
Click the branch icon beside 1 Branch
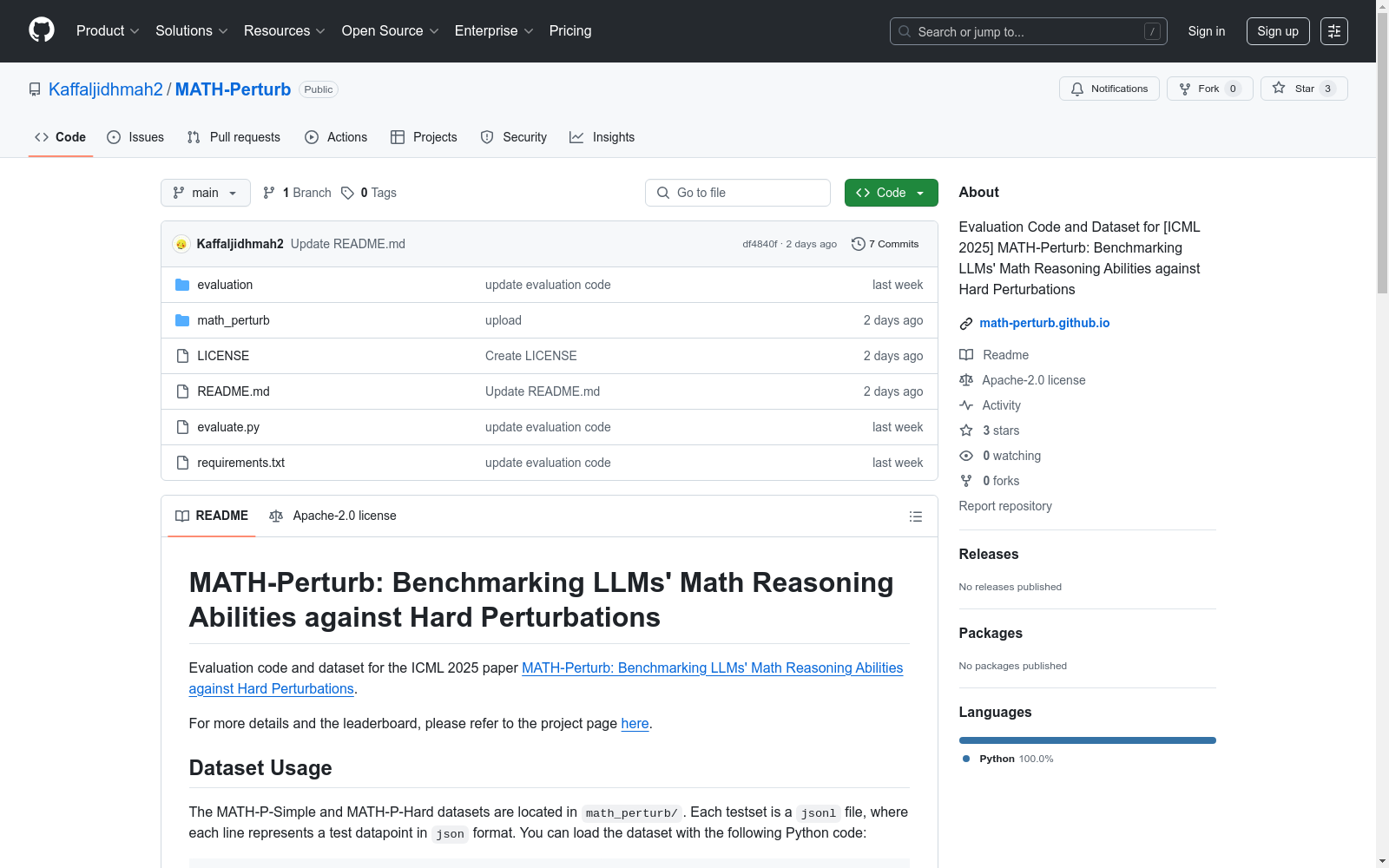click(269, 193)
